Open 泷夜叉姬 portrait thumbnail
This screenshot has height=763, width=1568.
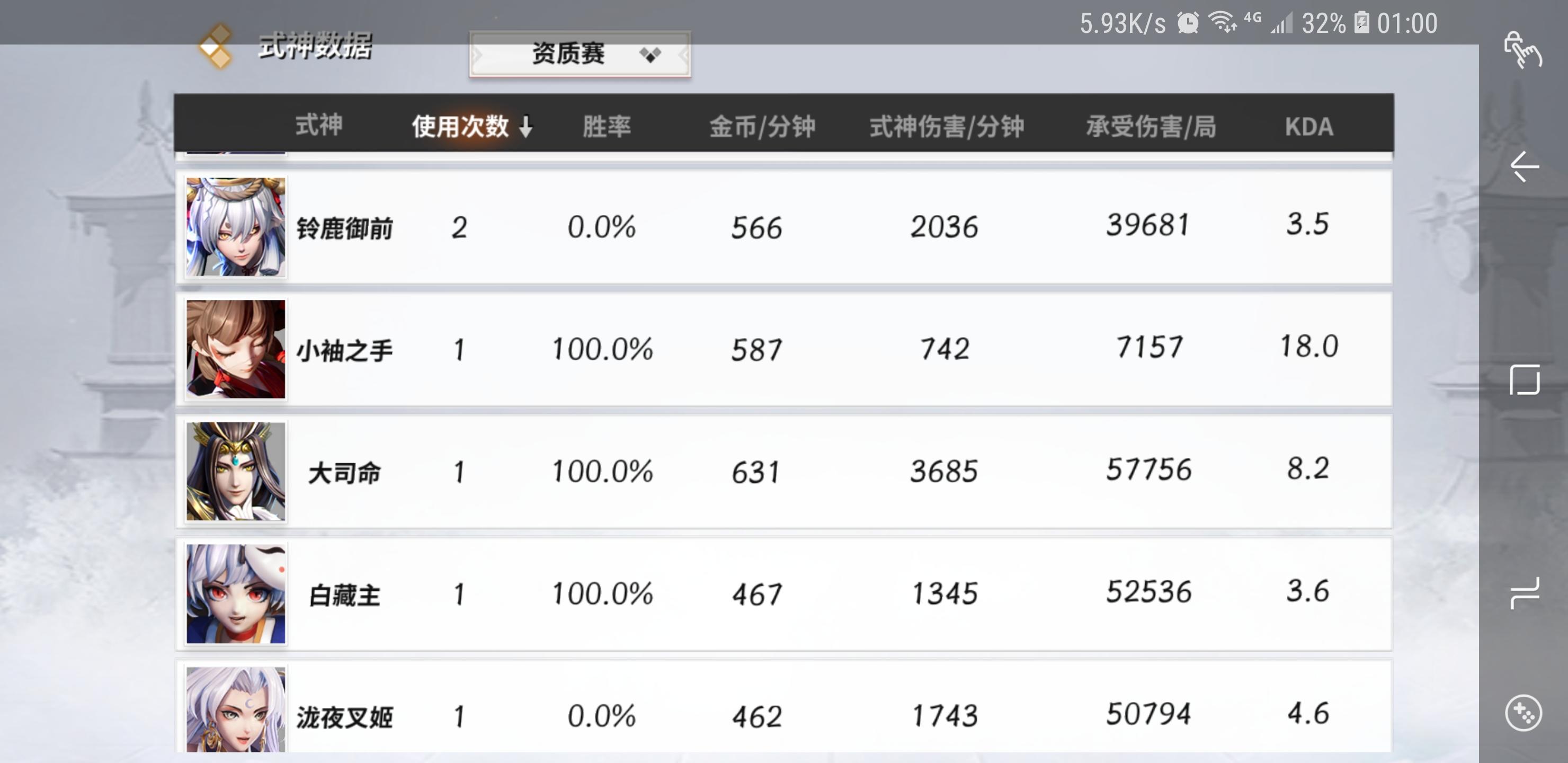click(x=236, y=710)
